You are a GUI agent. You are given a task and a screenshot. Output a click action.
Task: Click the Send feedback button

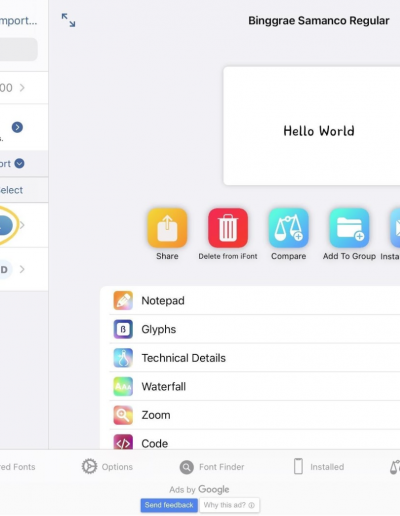click(x=169, y=505)
